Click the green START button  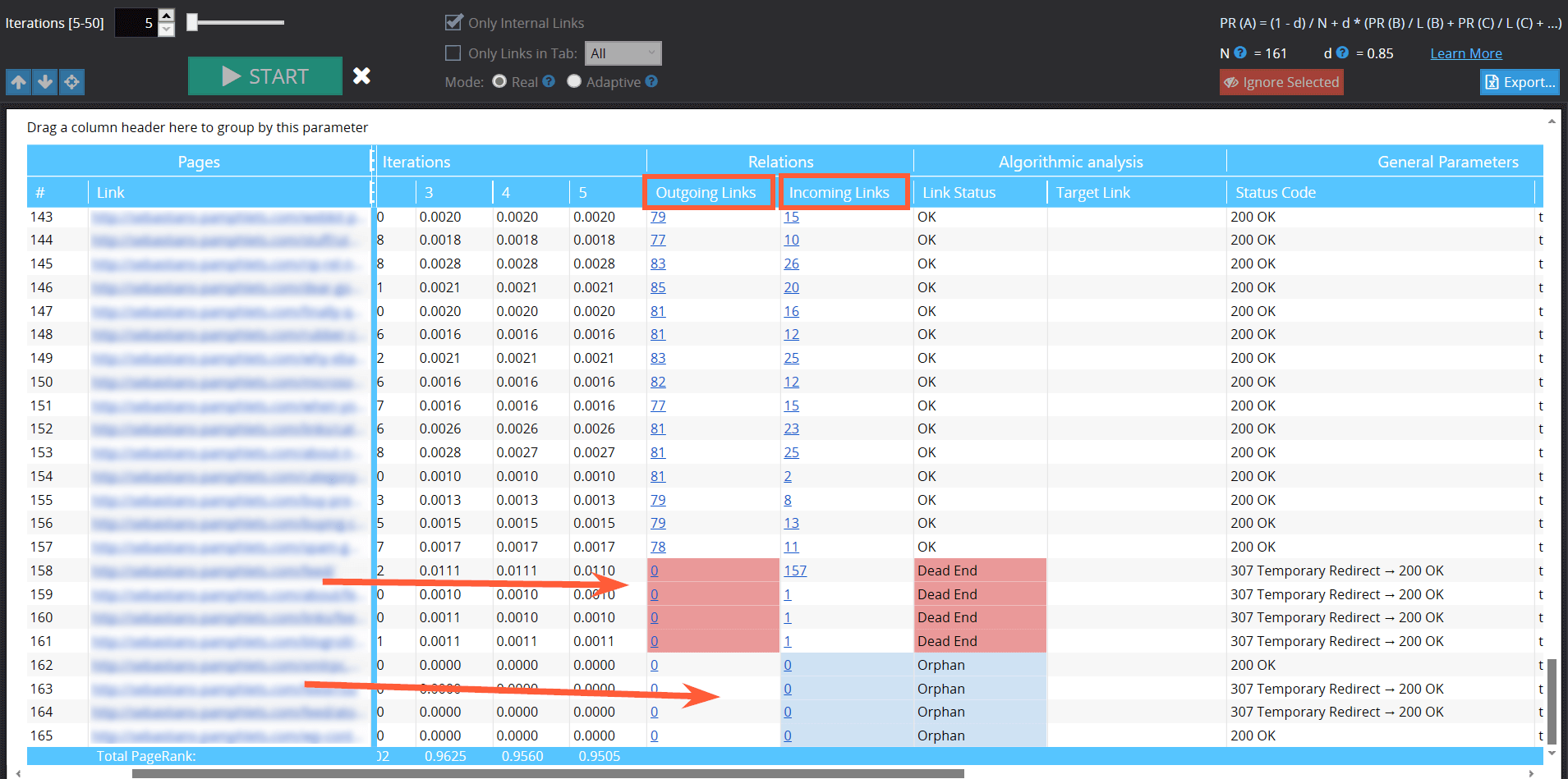[265, 76]
